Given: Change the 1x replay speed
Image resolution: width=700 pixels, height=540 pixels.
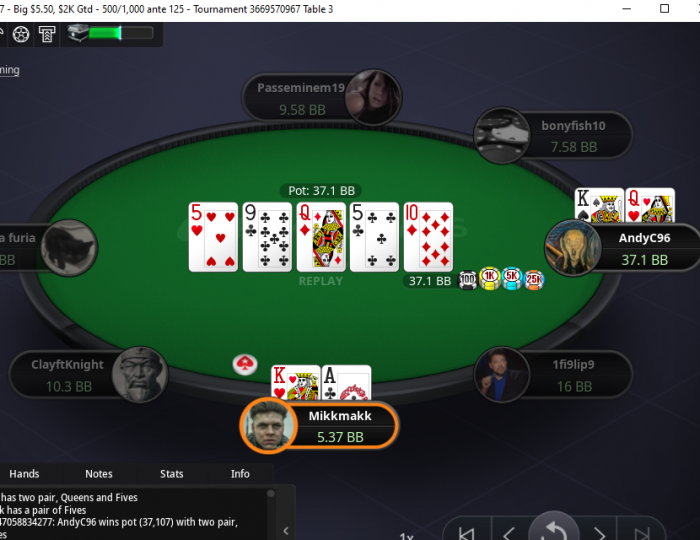Looking at the screenshot, I should (406, 536).
